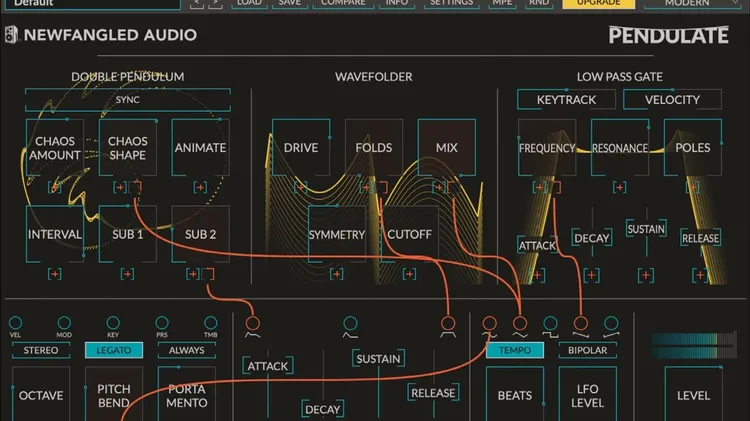The width and height of the screenshot is (750, 421).
Task: Toggle VELOCITY in Low Pass Gate
Action: (672, 100)
